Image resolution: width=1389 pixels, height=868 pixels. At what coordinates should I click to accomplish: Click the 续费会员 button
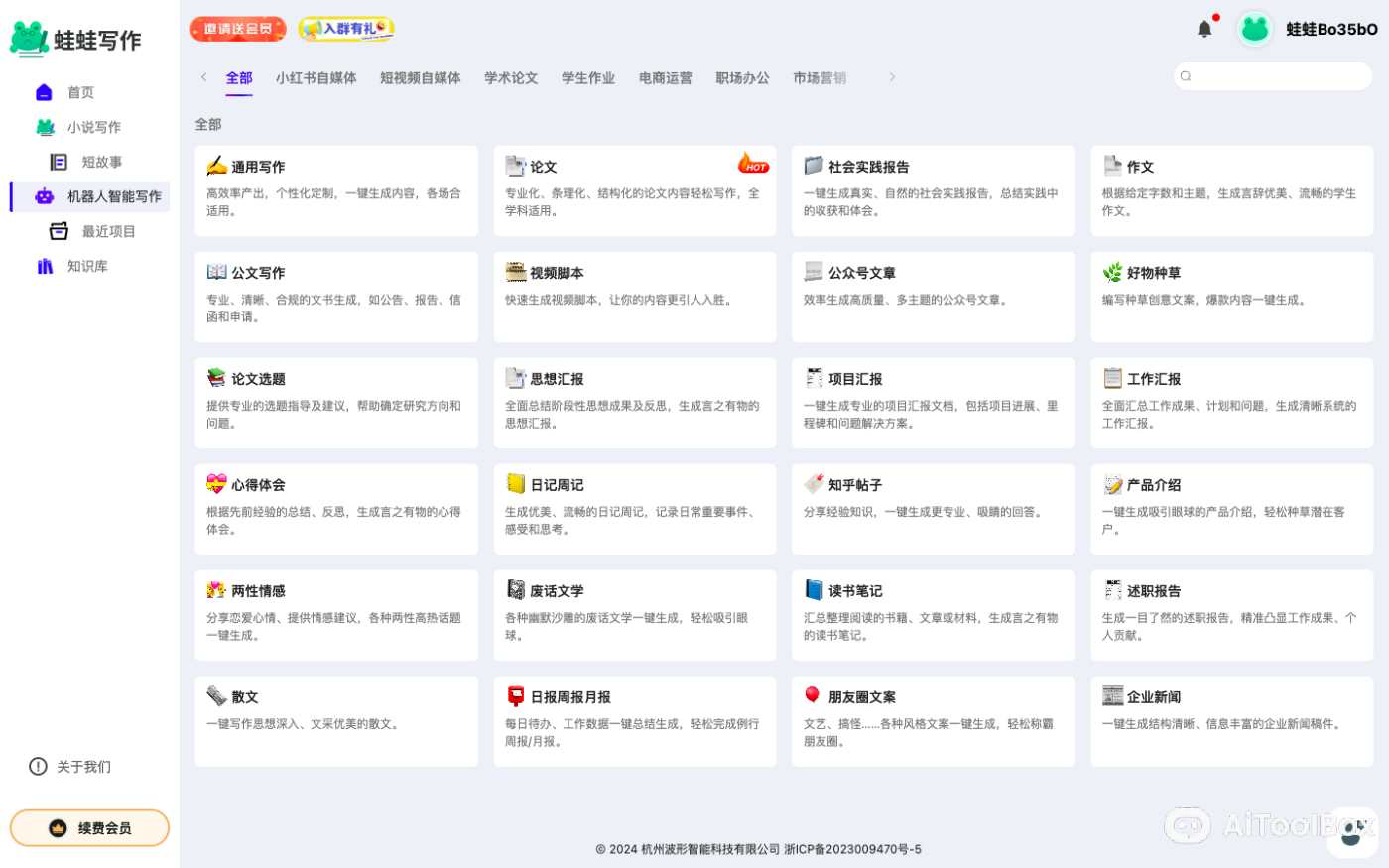coord(89,828)
